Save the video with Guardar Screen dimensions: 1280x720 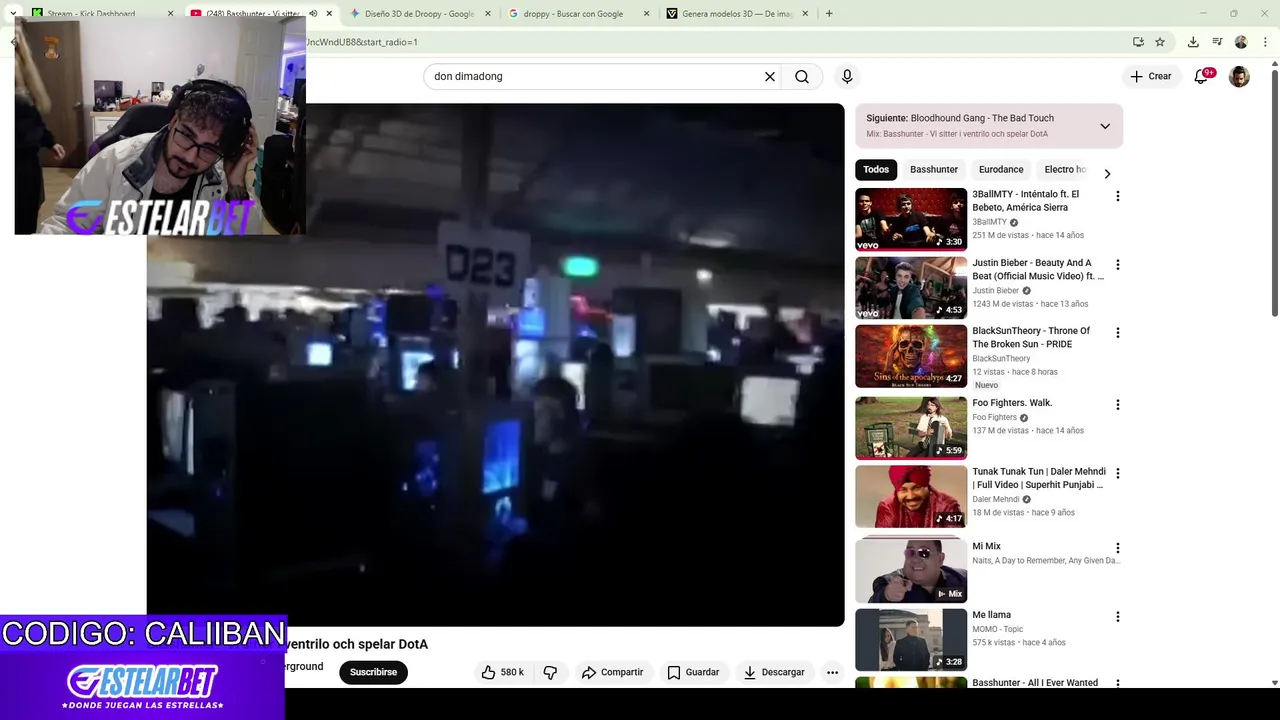pyautogui.click(x=693, y=672)
